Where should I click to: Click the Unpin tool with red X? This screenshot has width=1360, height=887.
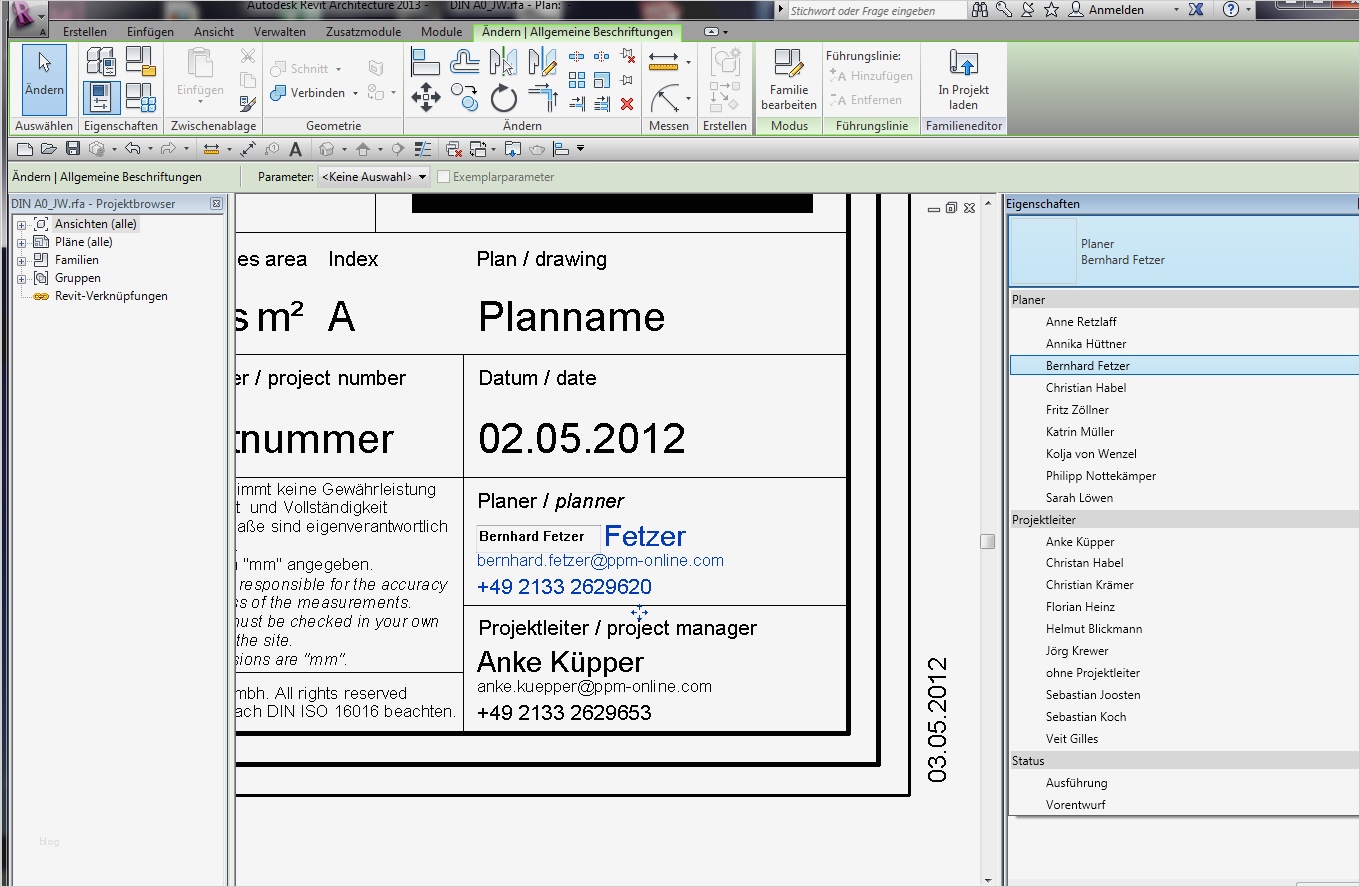627,57
